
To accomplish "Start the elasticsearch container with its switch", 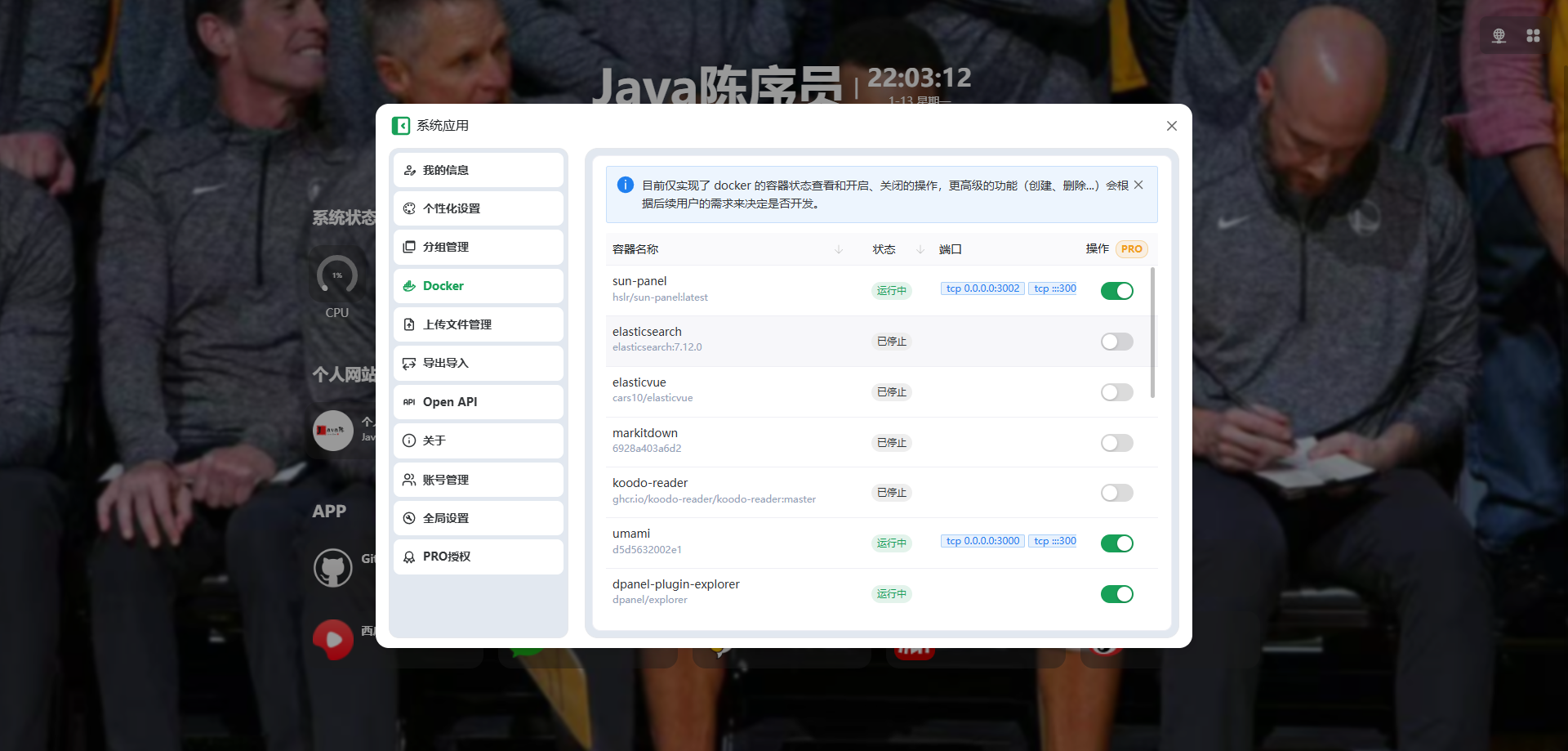I will tap(1116, 342).
